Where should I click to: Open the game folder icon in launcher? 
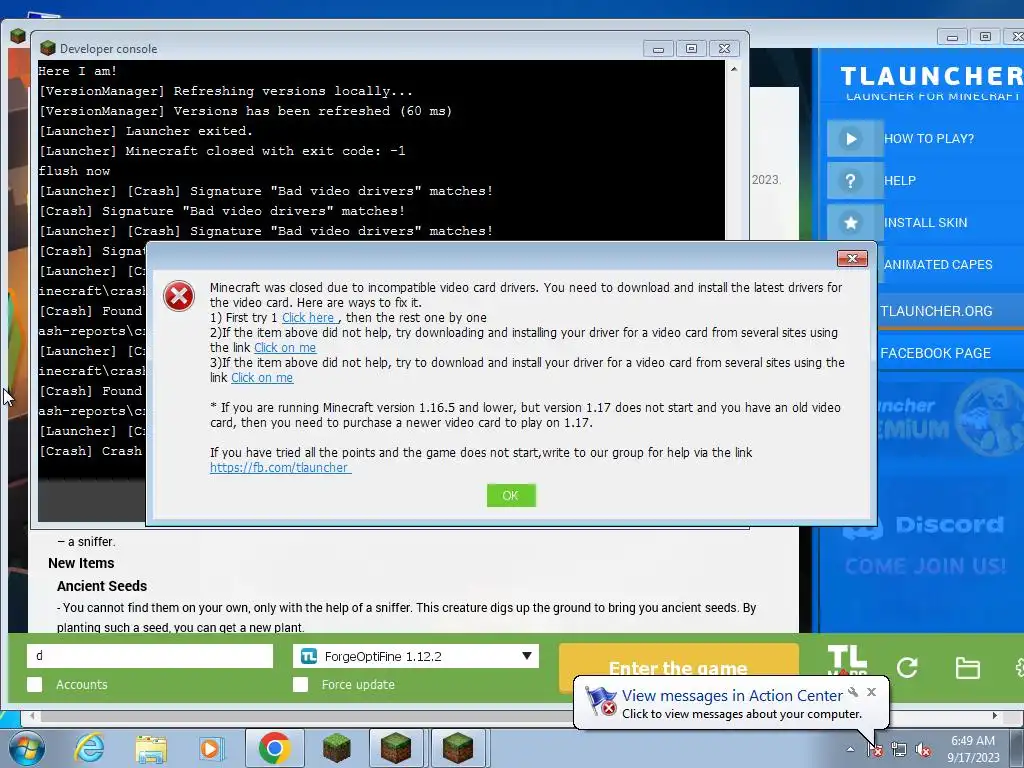967,668
